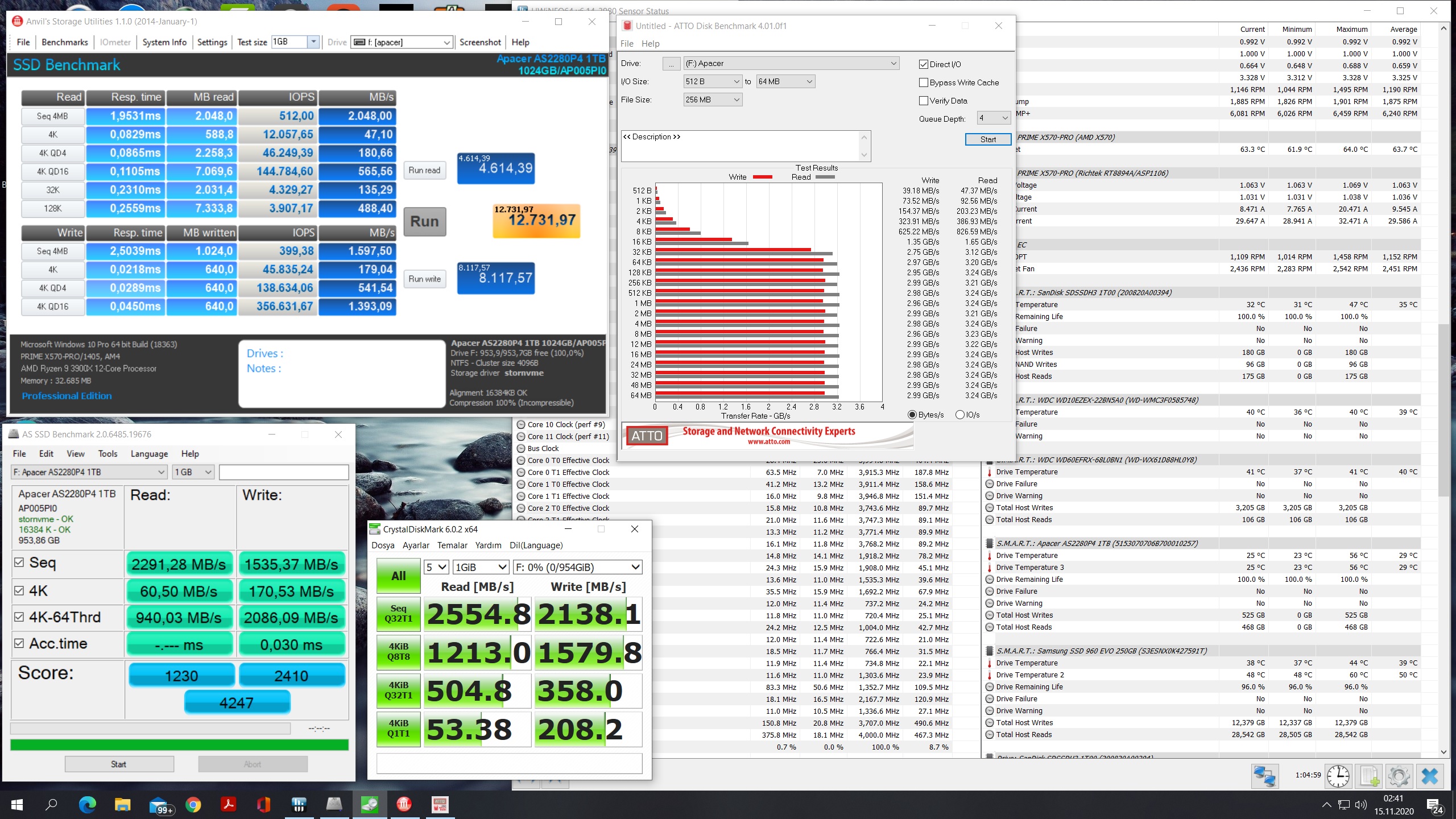Click AS SSD empty text field beside 1 GB
The image size is (1456, 819).
tap(284, 472)
